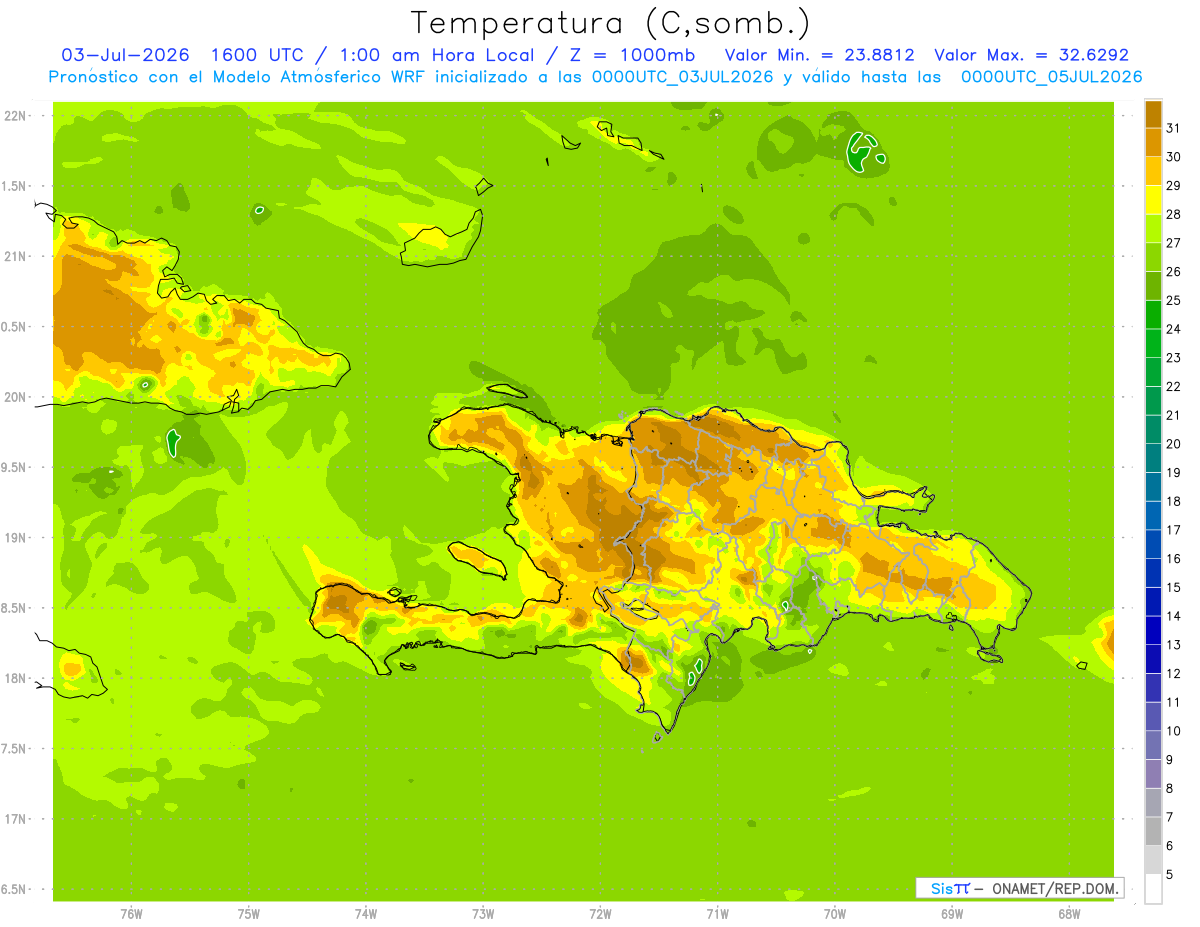Click legend scale value '26'
Screen dimensions: 1200x927
click(1174, 272)
